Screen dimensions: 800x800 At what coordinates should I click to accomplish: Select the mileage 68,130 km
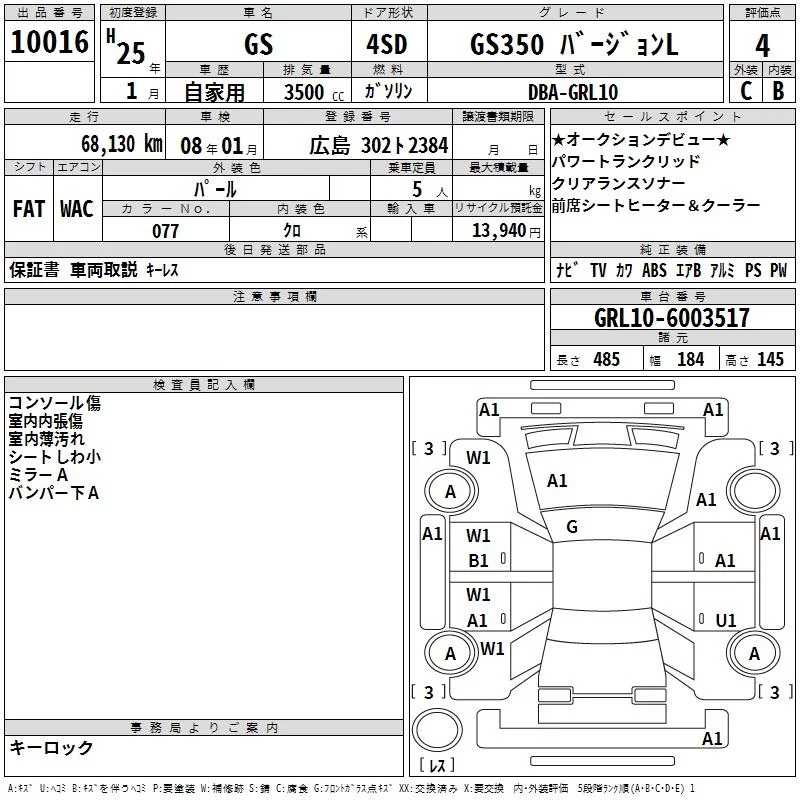(122, 144)
